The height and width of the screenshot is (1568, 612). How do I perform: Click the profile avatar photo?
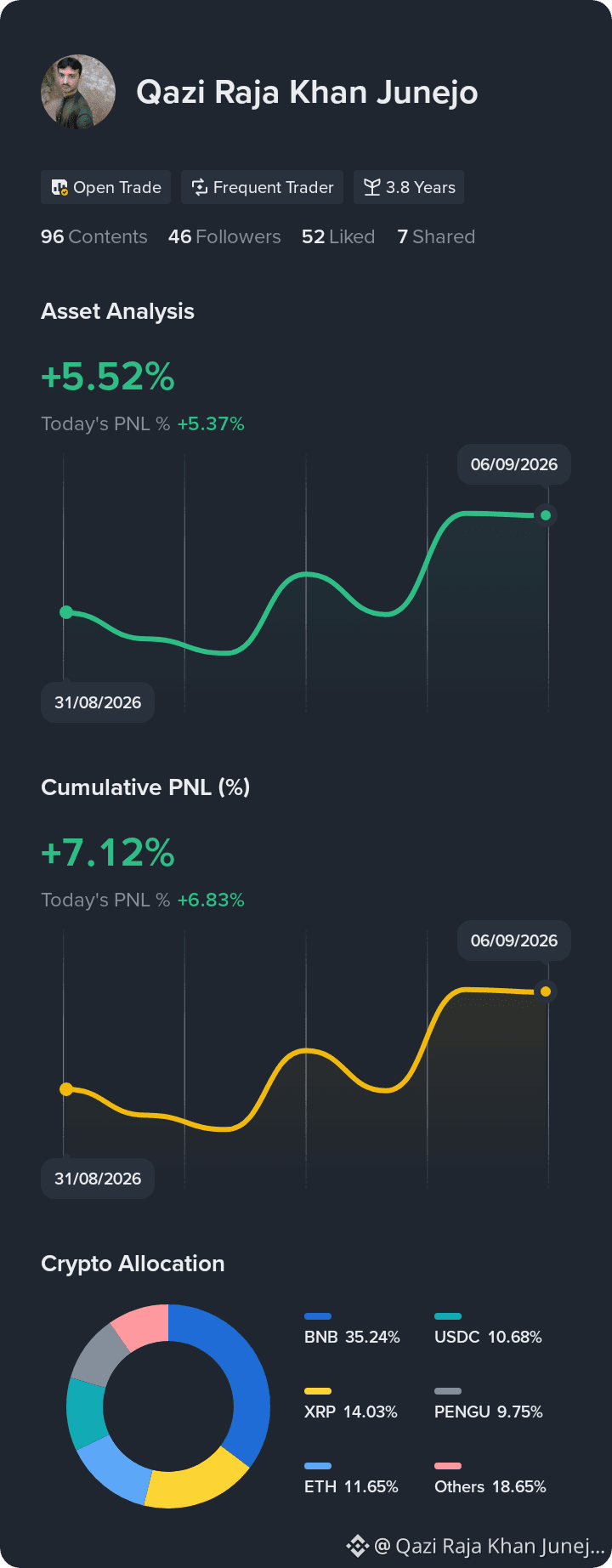click(x=78, y=92)
